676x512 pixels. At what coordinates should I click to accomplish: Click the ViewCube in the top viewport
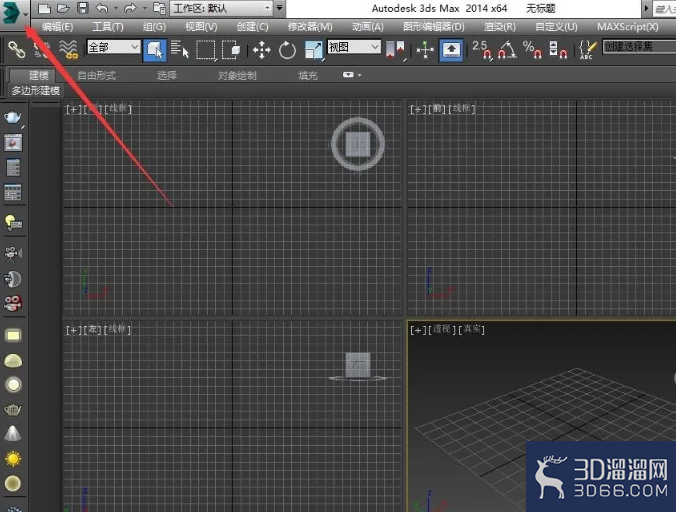coord(358,144)
